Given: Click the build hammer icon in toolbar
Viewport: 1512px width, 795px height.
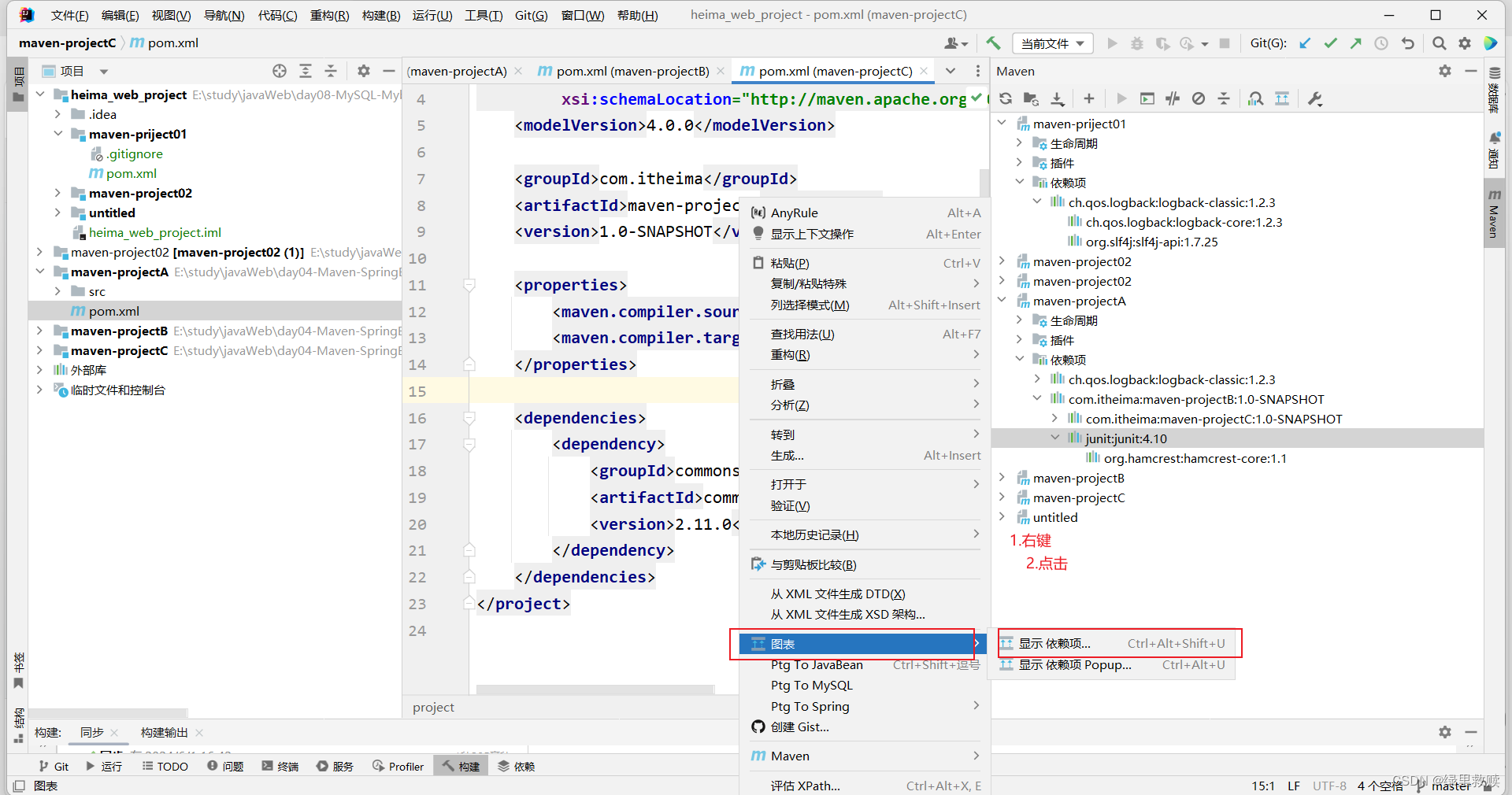Looking at the screenshot, I should [993, 43].
